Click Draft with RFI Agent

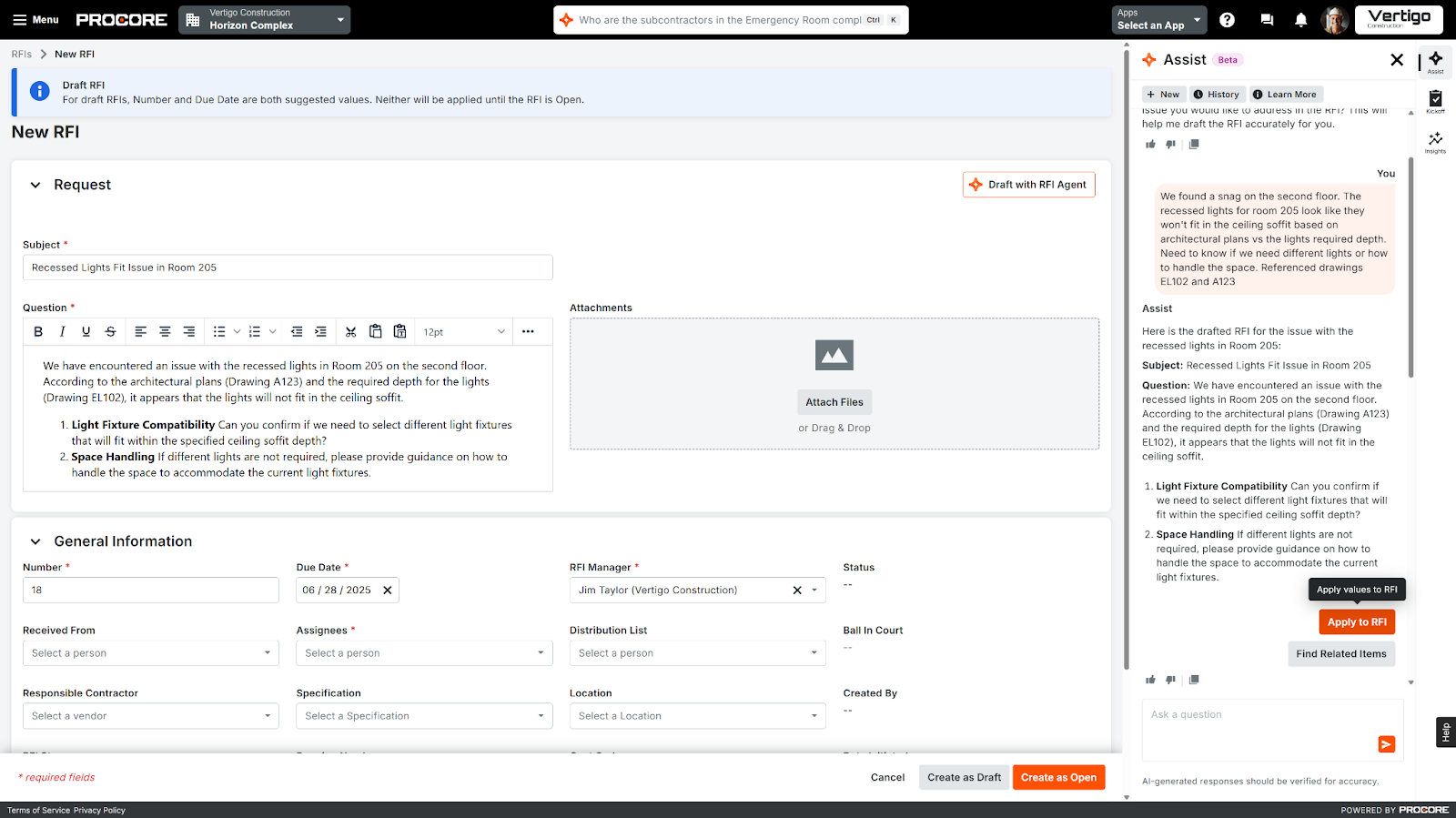tap(1029, 185)
